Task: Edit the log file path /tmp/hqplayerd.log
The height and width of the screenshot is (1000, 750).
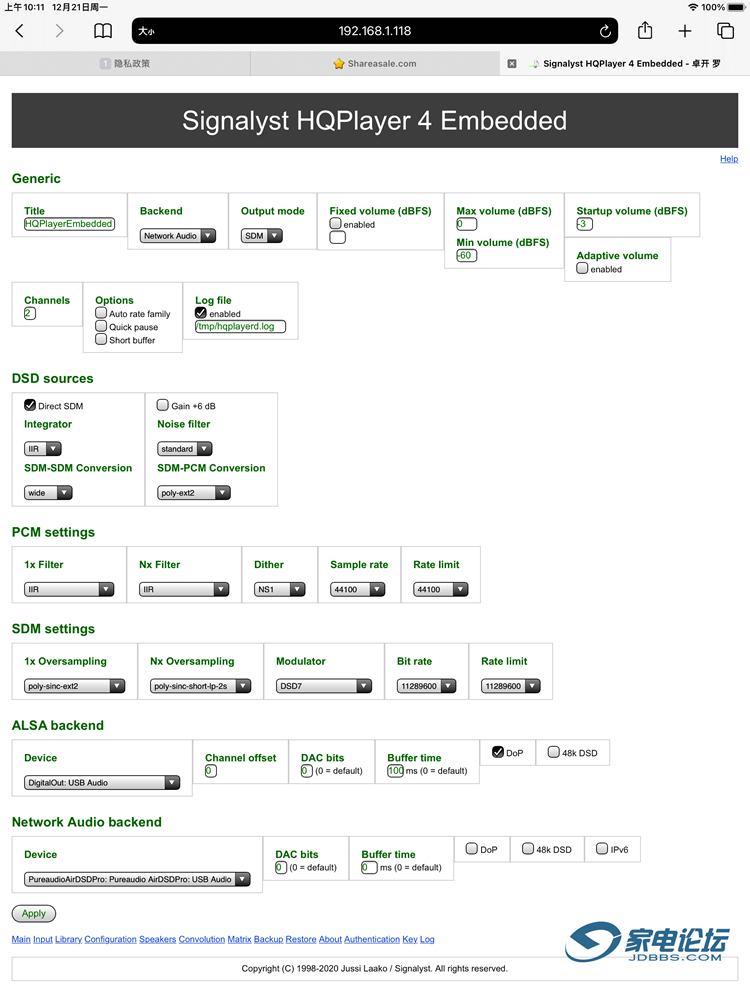Action: click(240, 327)
